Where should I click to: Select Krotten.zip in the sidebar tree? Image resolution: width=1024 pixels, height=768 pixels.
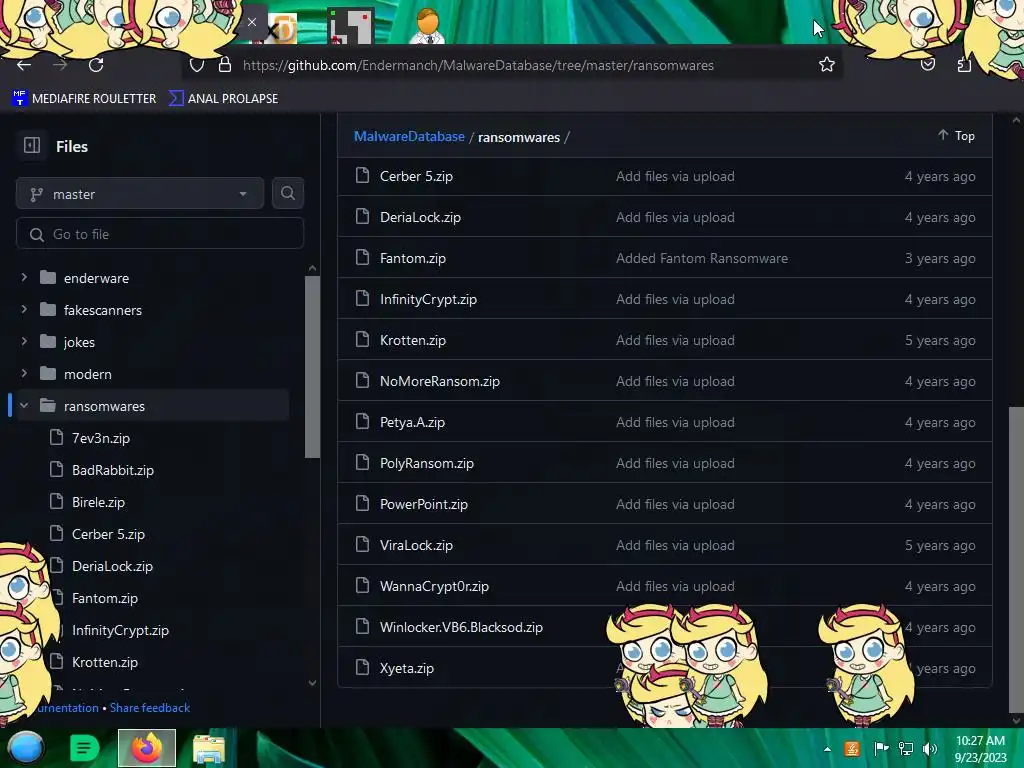coord(104,662)
